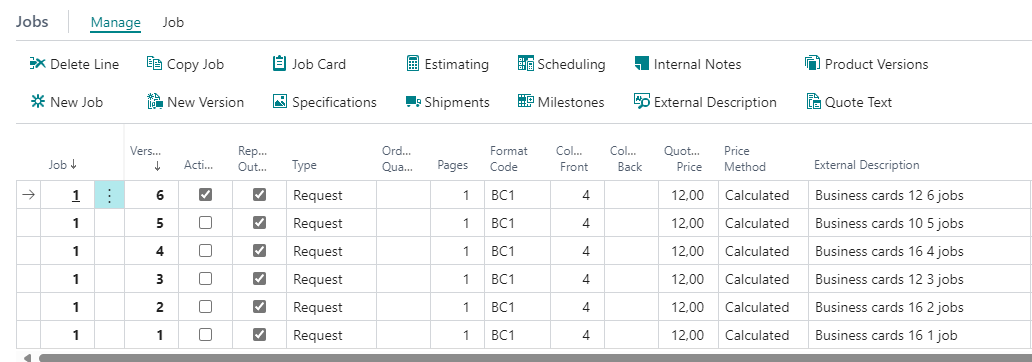Enable the Active checkbox for version 4
This screenshot has width=1032, height=362.
[205, 251]
